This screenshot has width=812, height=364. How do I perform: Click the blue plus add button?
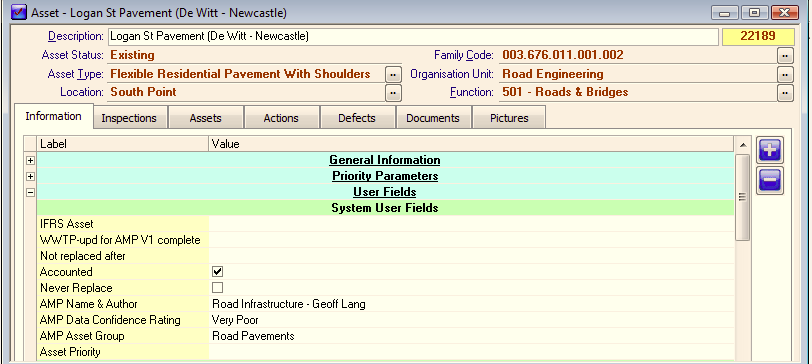pyautogui.click(x=770, y=150)
